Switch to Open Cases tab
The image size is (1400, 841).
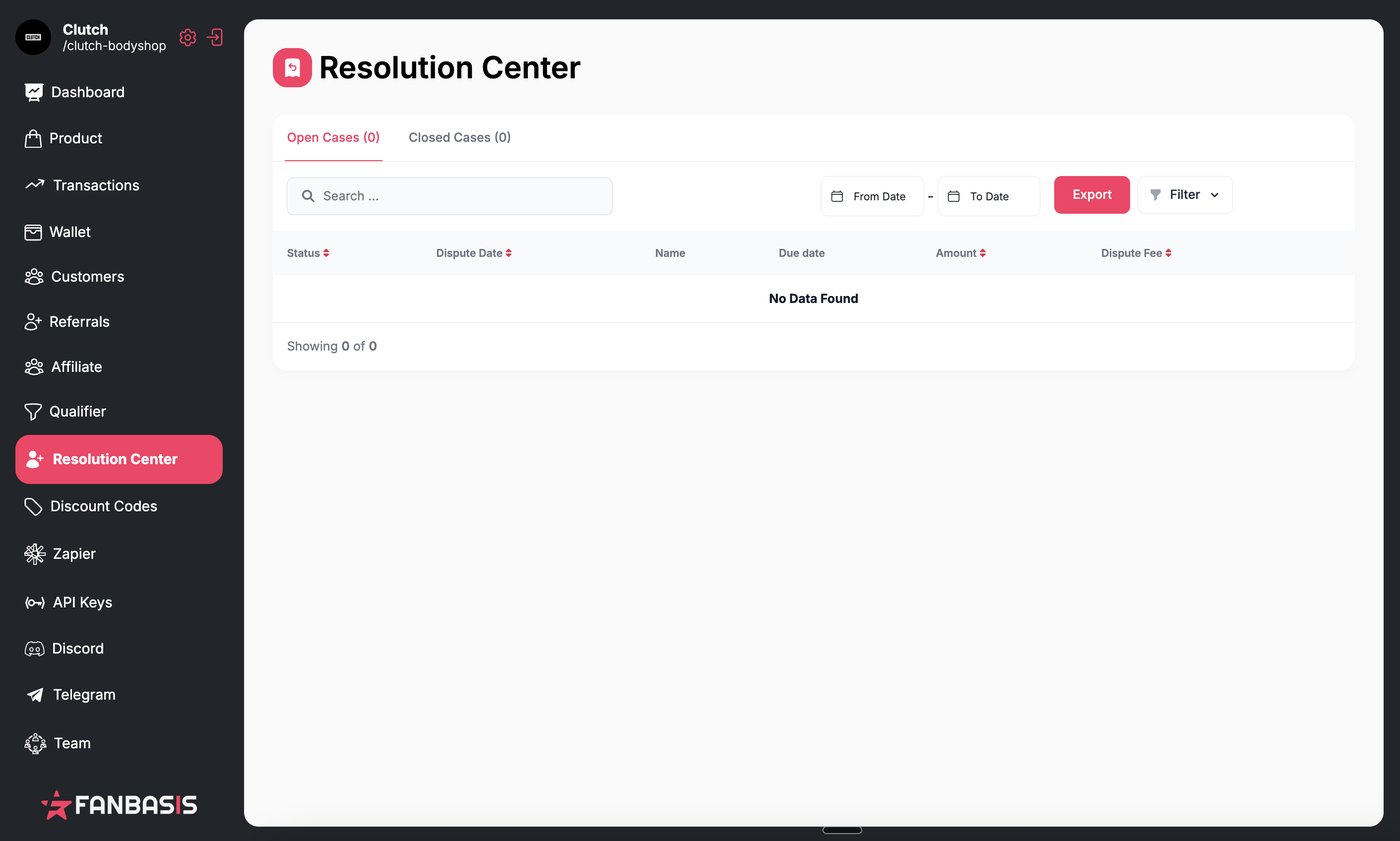333,137
